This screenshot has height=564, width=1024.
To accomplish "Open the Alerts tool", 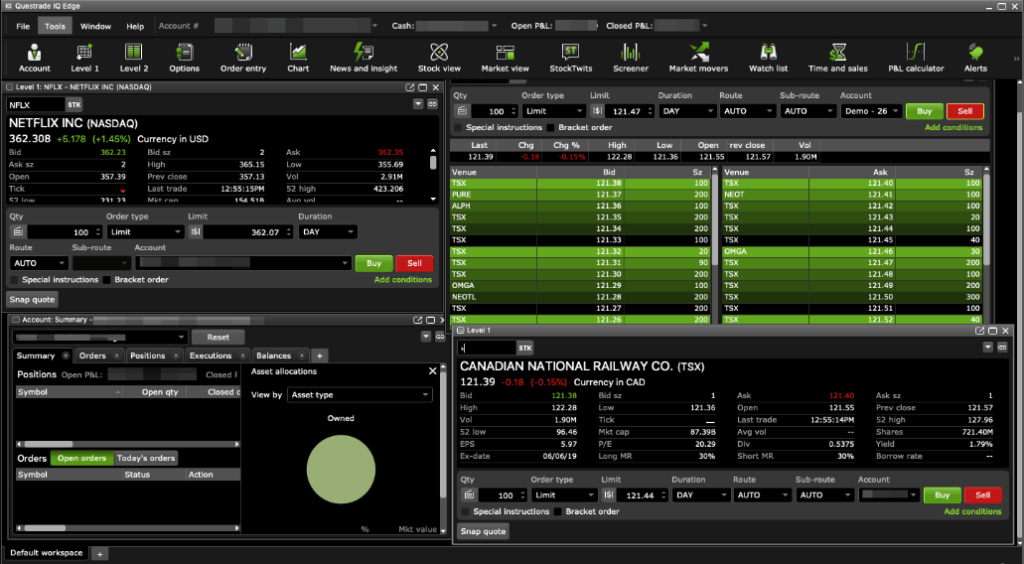I will pyautogui.click(x=975, y=57).
